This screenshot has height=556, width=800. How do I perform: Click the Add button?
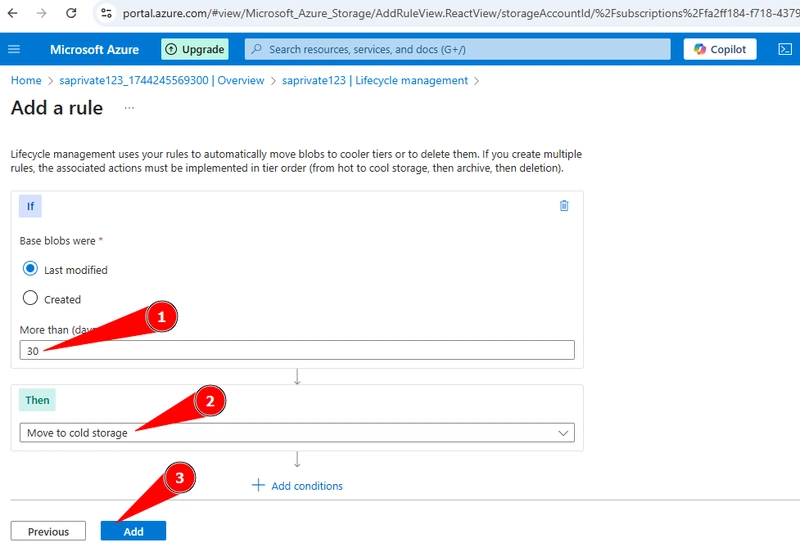(133, 531)
